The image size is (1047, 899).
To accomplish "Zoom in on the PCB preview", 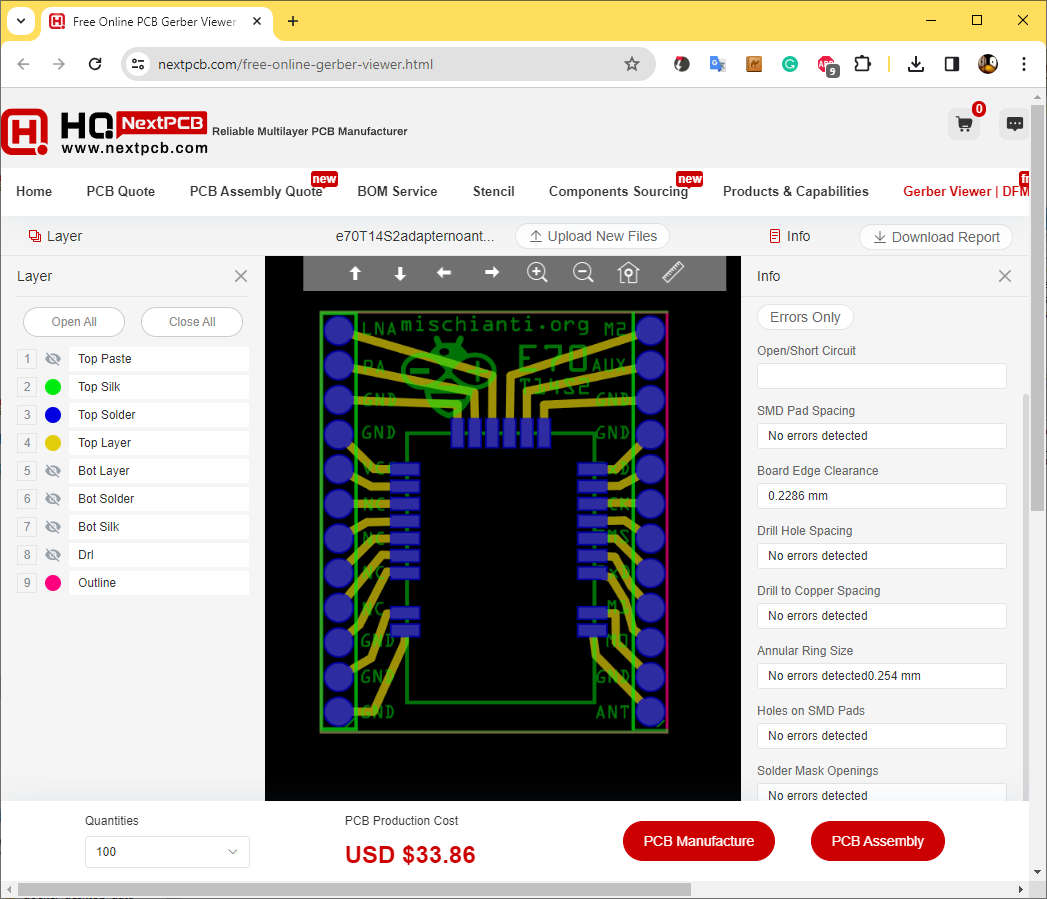I will pyautogui.click(x=537, y=271).
